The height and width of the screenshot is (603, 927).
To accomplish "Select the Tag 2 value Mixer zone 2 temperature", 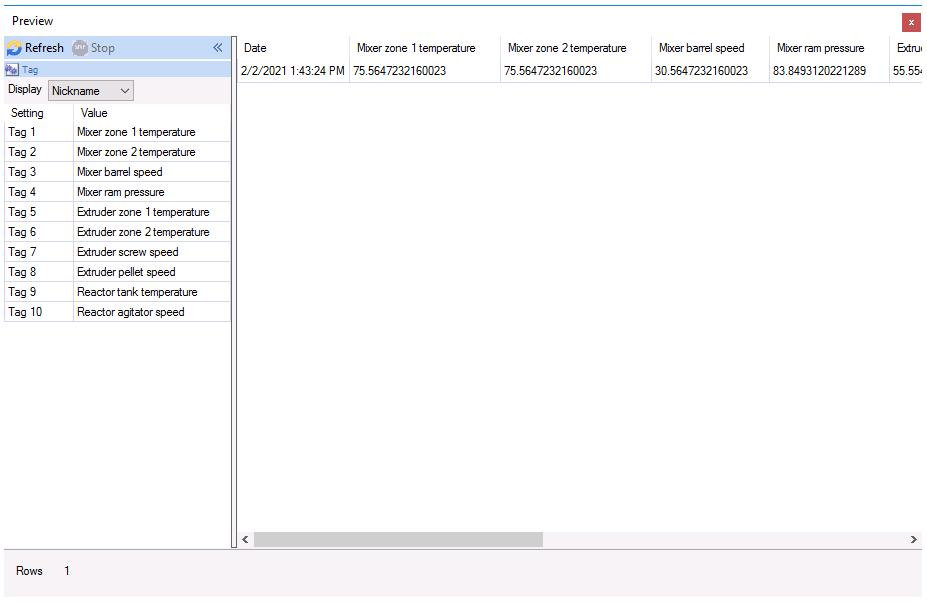I will point(152,153).
